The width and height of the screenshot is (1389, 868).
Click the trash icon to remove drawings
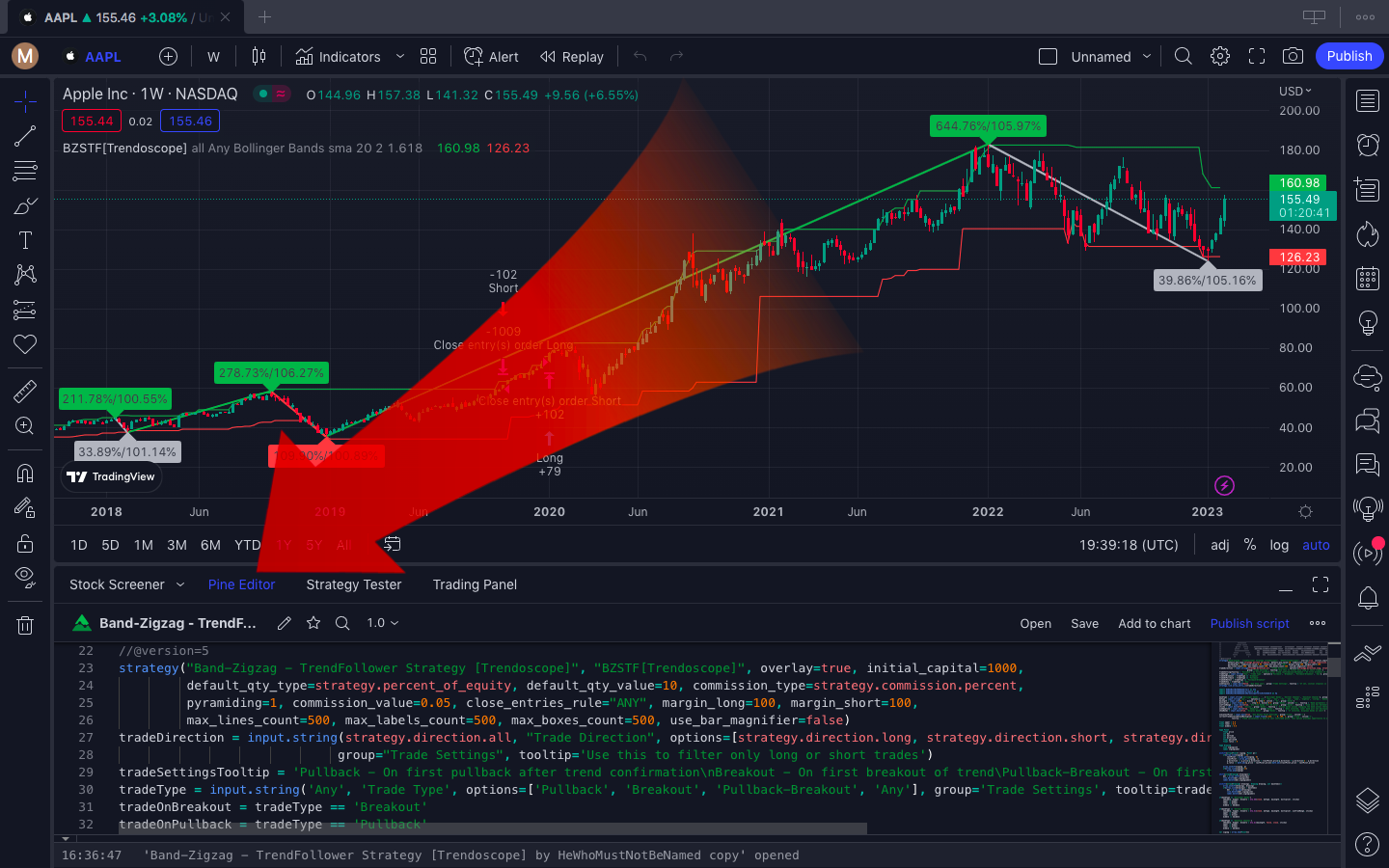coord(25,626)
